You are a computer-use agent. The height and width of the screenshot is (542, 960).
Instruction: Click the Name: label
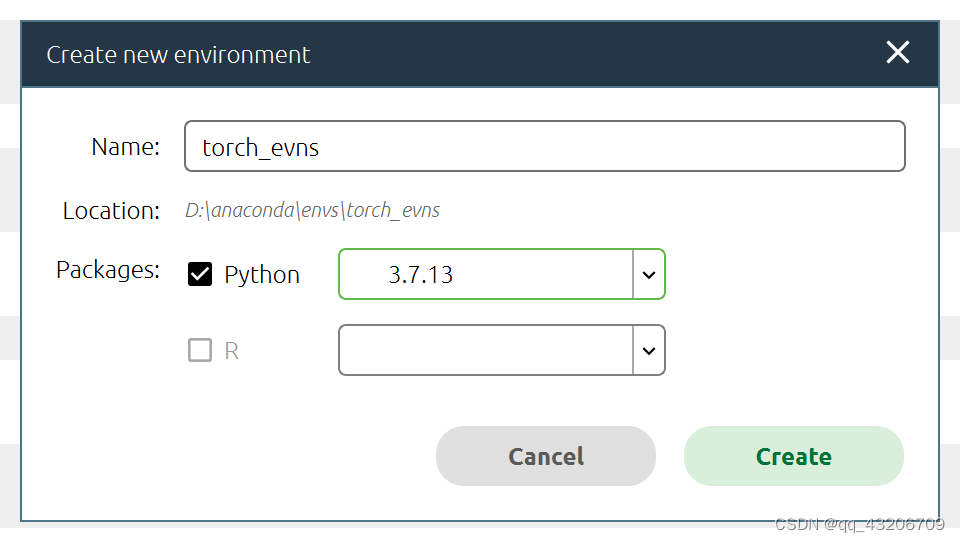[x=126, y=147]
